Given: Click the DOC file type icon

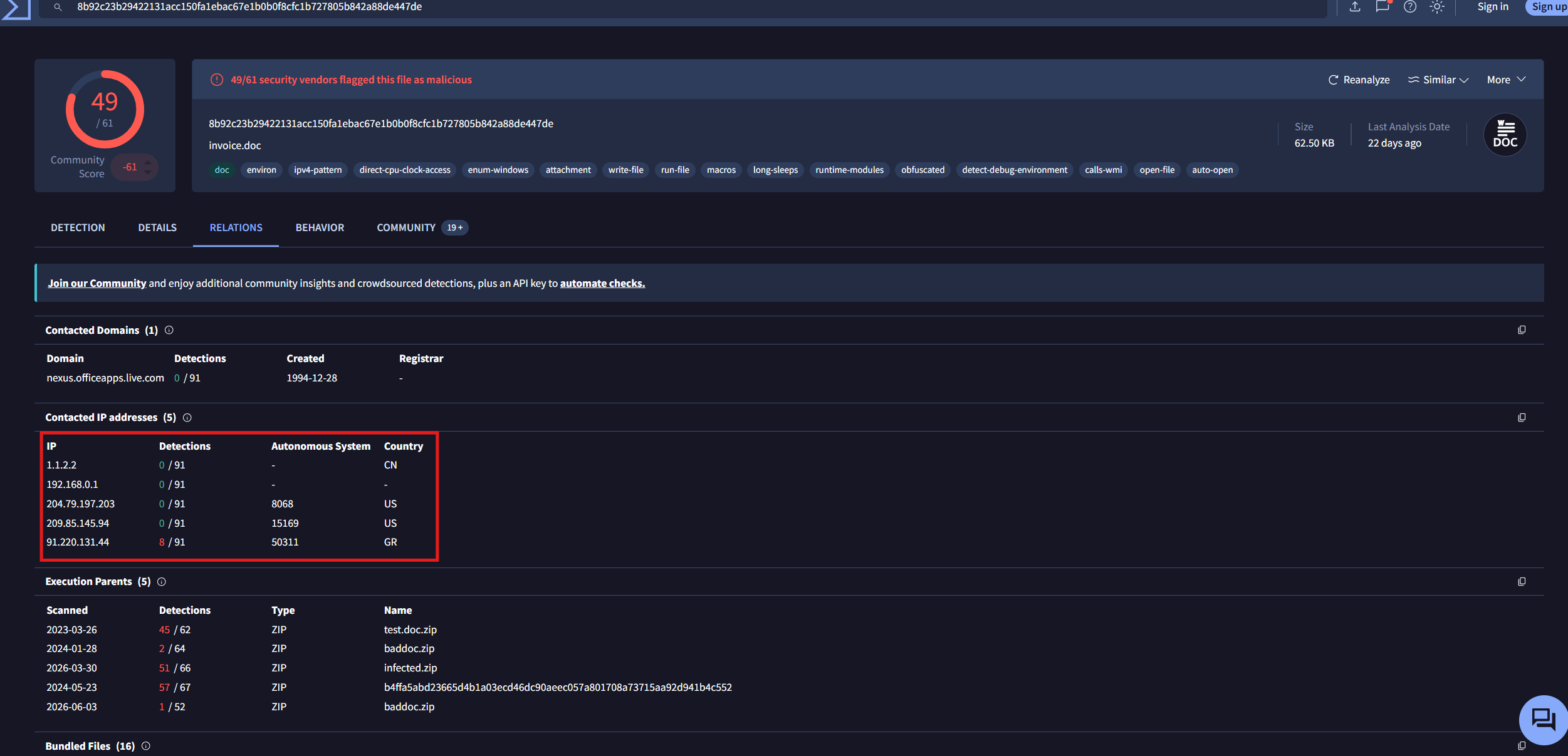Looking at the screenshot, I should click(1505, 135).
